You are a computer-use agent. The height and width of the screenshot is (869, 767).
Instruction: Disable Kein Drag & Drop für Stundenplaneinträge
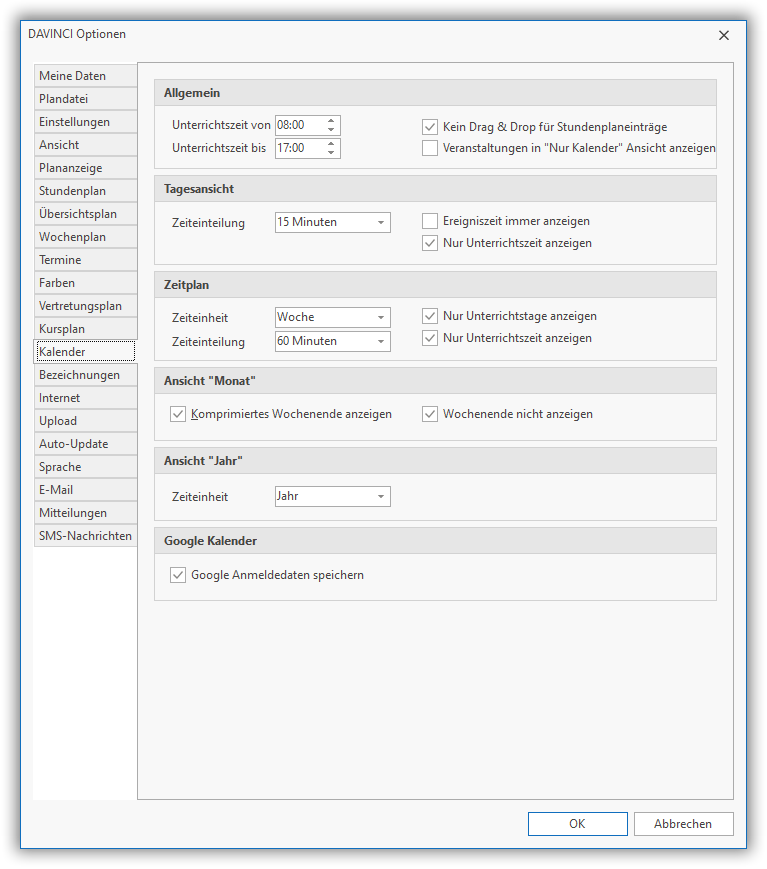point(430,127)
